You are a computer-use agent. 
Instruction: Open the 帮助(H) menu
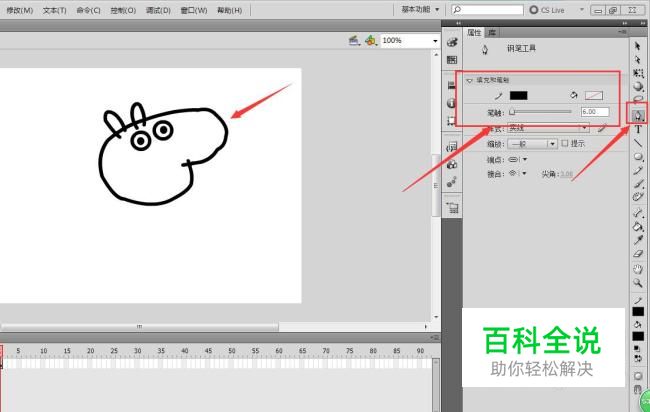tap(229, 10)
